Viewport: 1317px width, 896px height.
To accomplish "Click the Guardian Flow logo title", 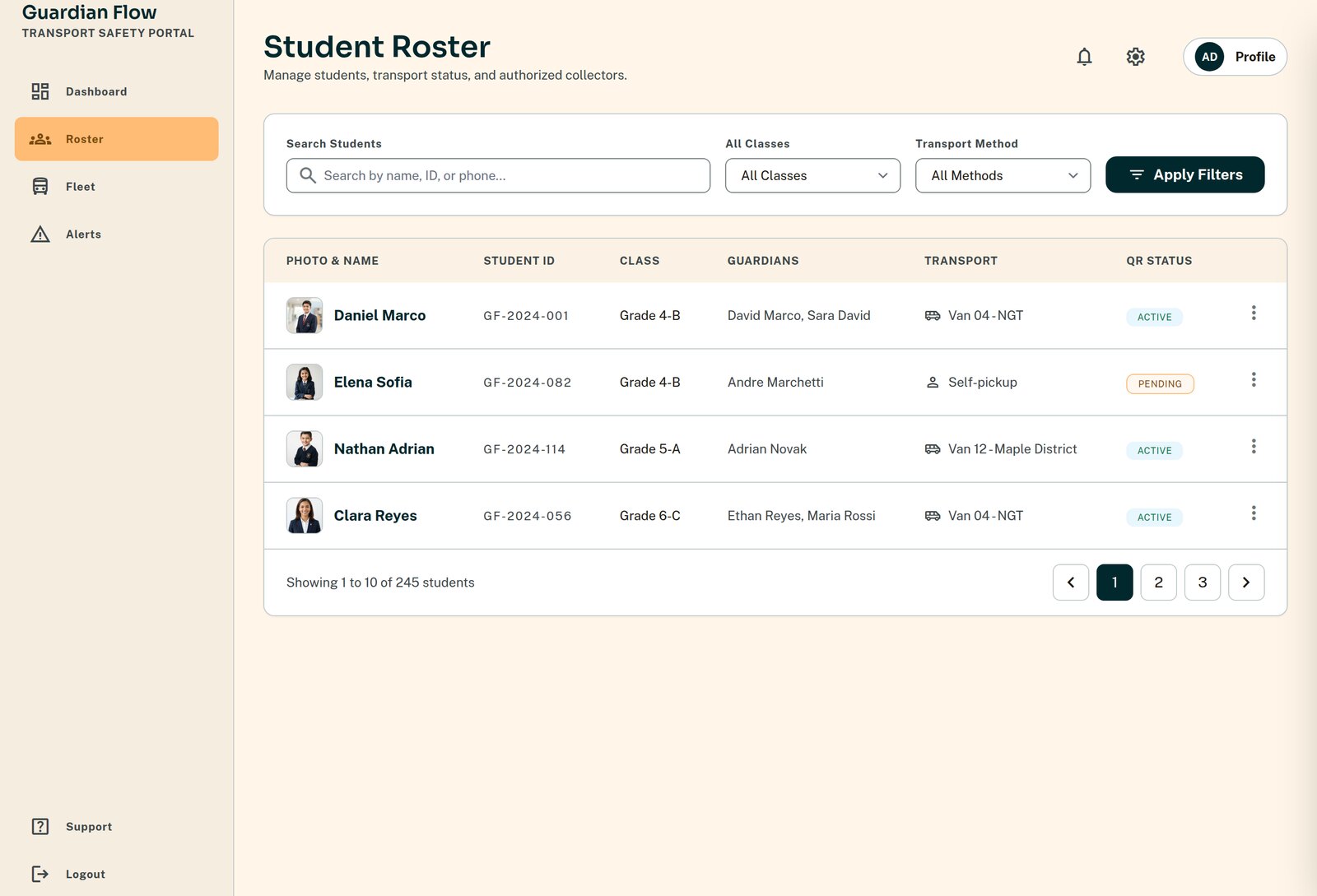I will point(89,12).
